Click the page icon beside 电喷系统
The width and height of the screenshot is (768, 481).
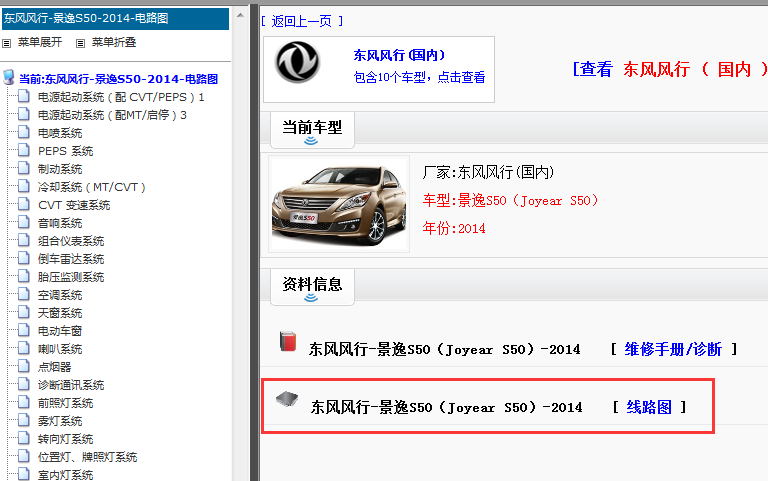24,132
